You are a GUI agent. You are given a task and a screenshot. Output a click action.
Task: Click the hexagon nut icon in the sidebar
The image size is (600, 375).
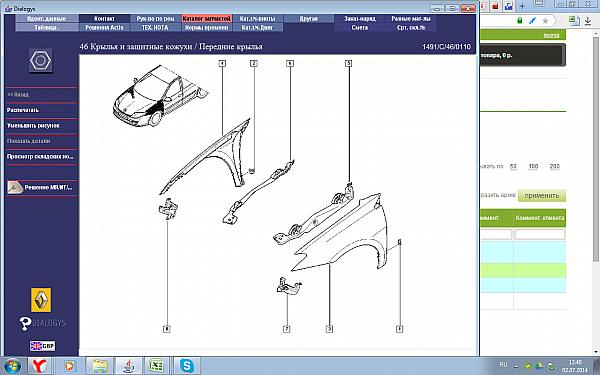click(41, 60)
